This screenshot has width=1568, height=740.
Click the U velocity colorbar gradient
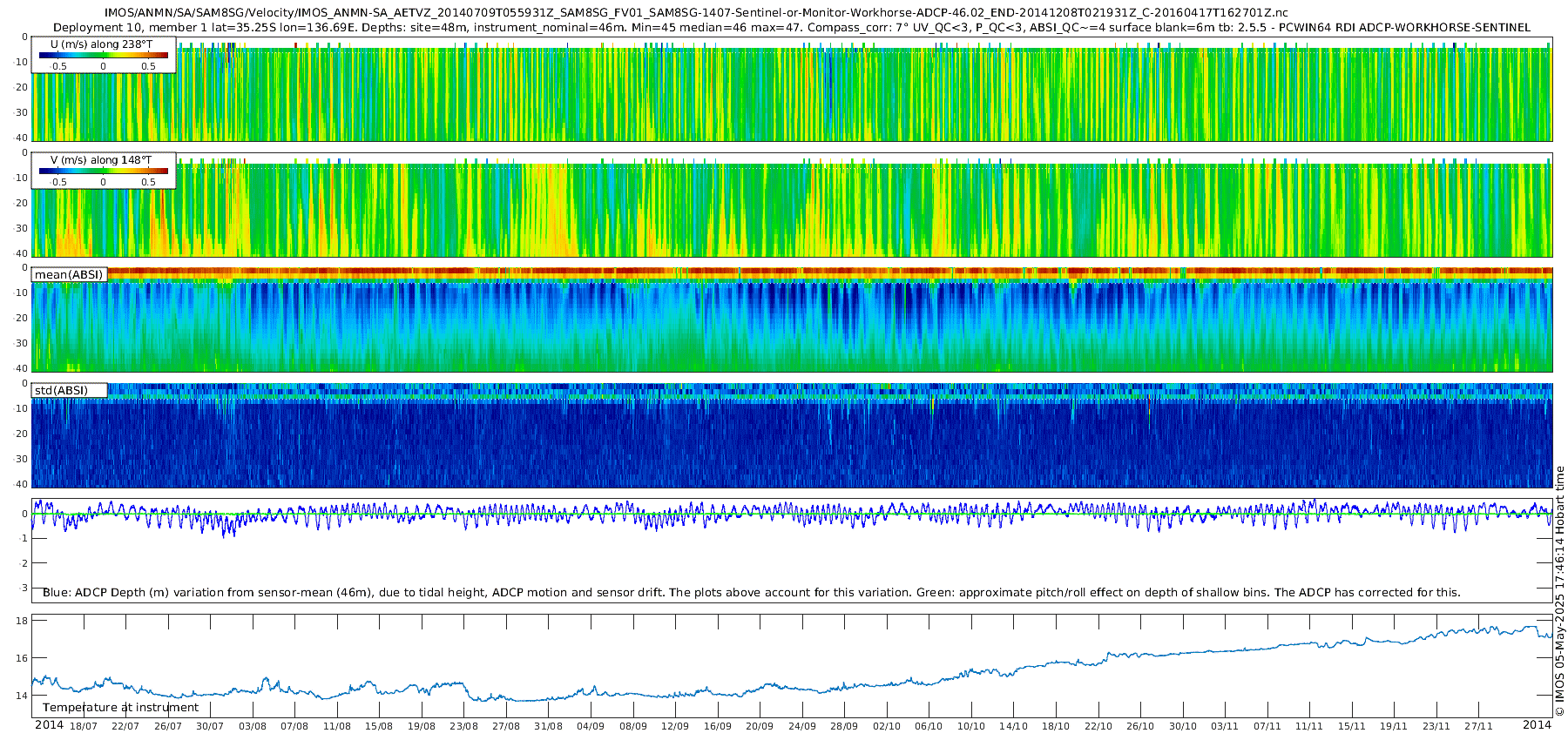[104, 55]
